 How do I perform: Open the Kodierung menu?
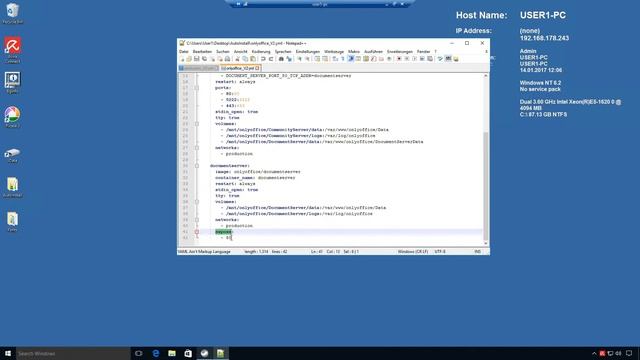point(261,51)
